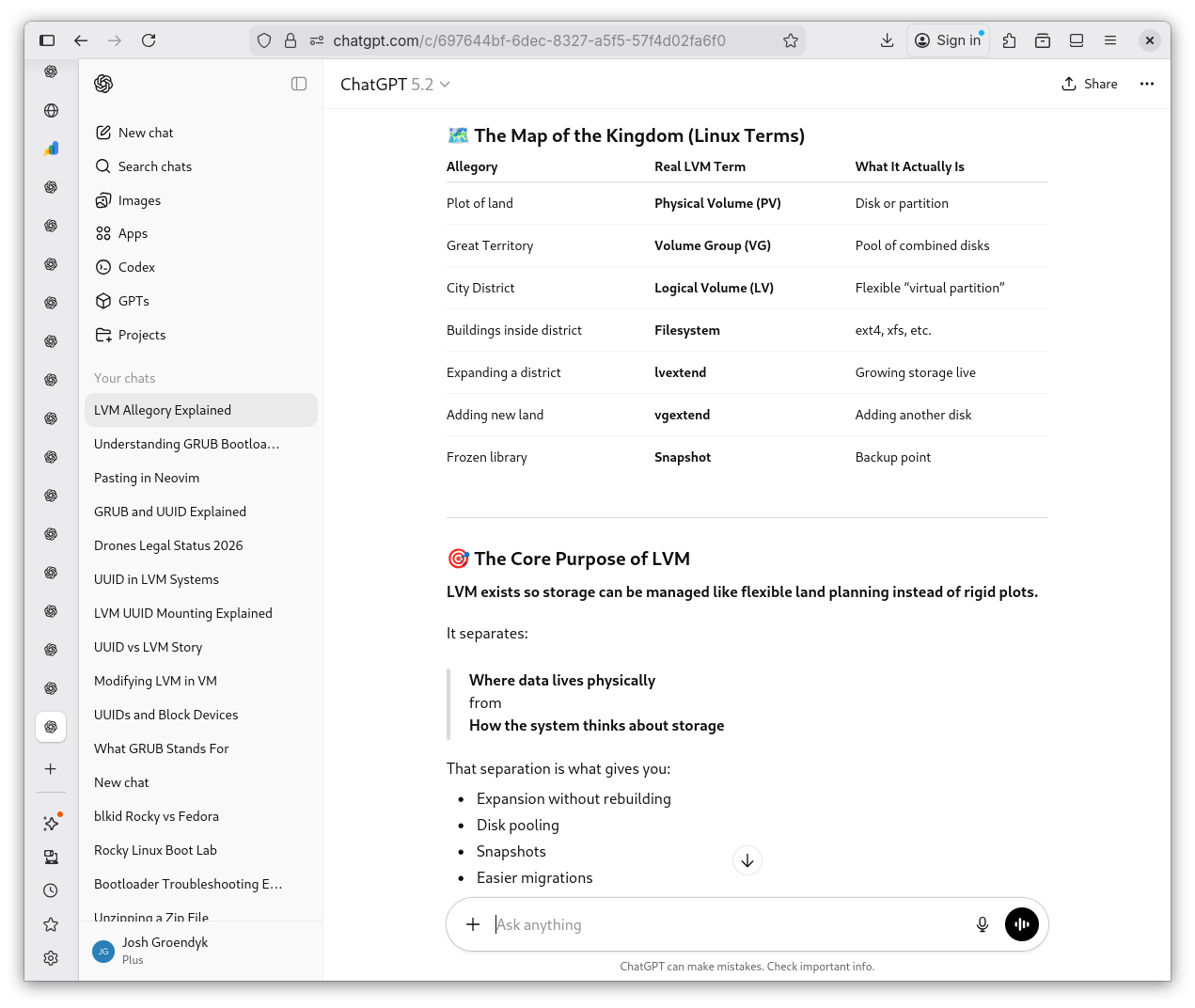Open the browser downloads icon
Viewport: 1195px width, 1008px height.
(887, 40)
